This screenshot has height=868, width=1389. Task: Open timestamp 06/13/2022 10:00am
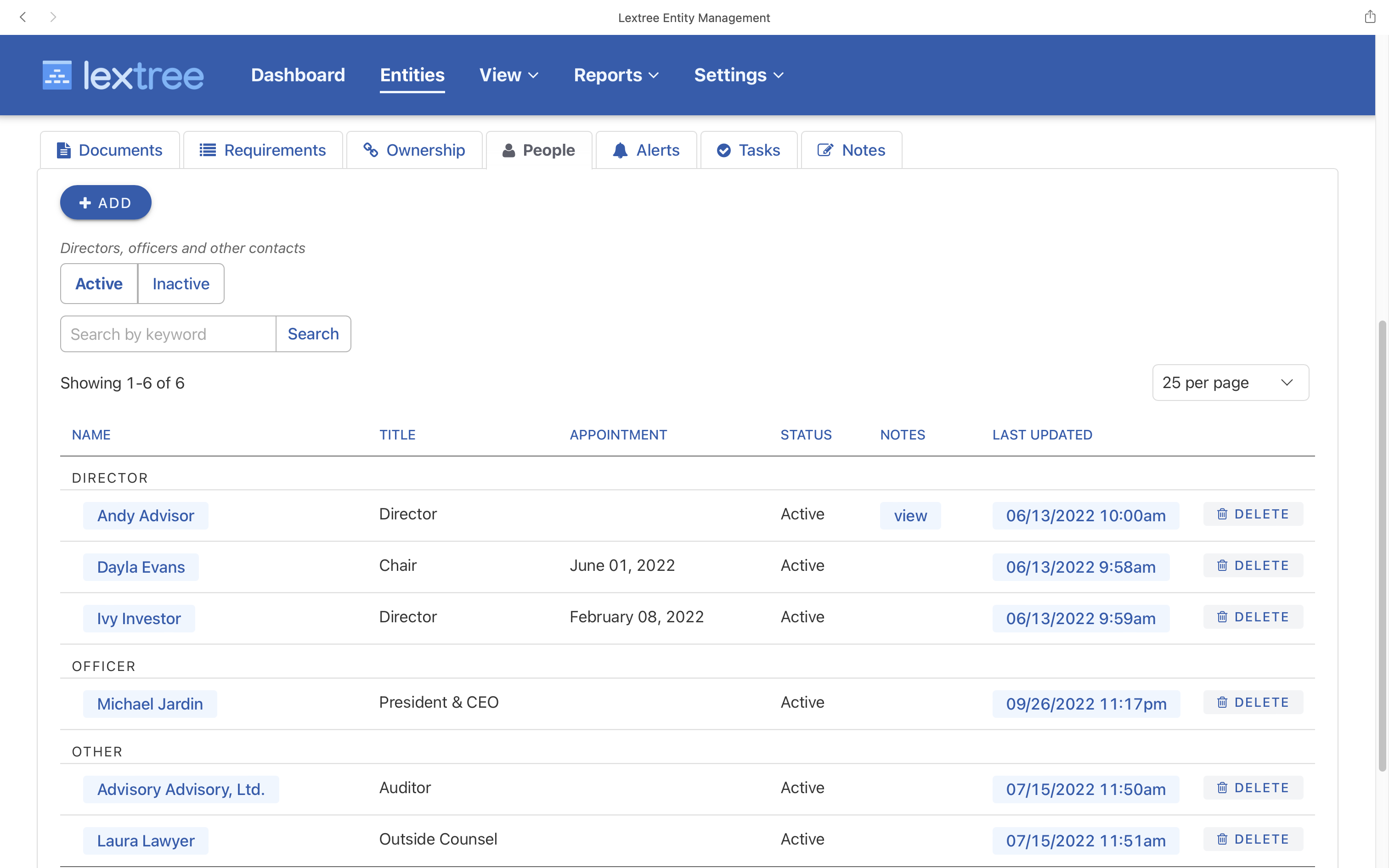[1085, 515]
